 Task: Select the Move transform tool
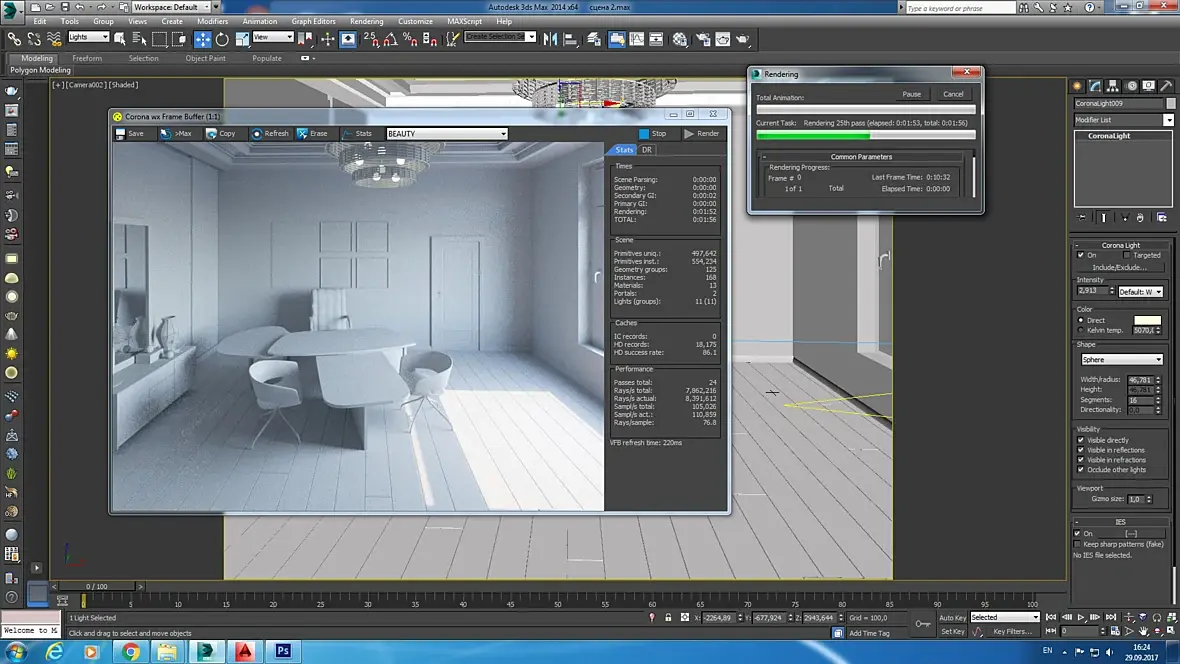point(203,39)
